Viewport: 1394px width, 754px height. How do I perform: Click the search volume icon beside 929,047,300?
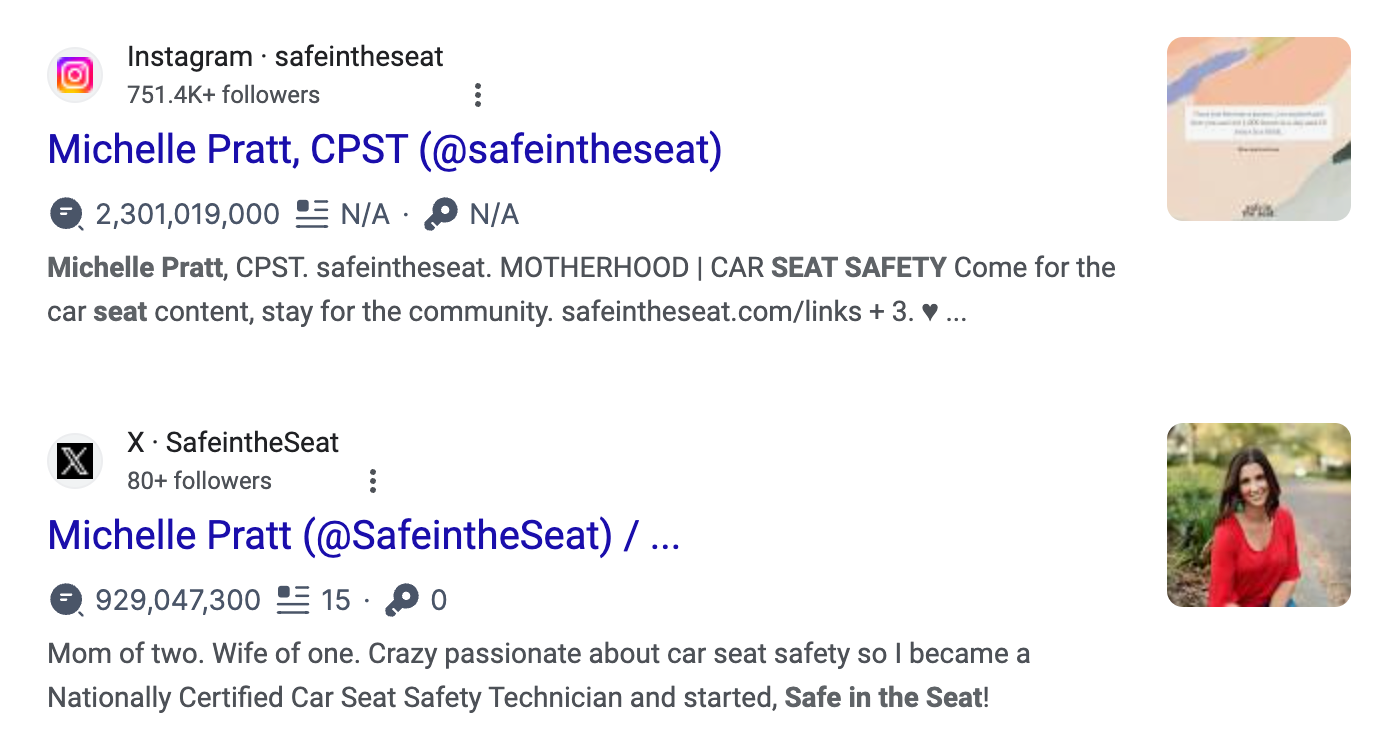click(66, 600)
